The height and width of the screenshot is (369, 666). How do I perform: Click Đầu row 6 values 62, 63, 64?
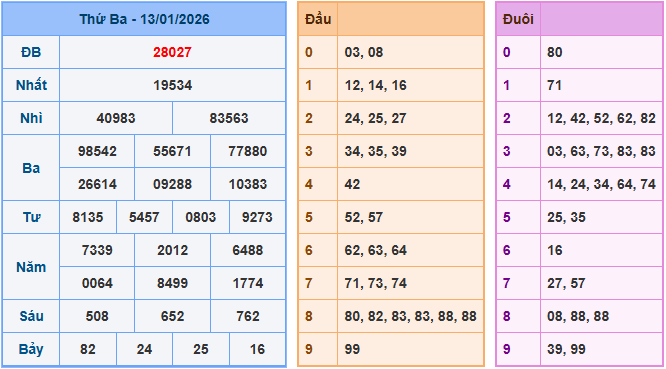point(375,250)
